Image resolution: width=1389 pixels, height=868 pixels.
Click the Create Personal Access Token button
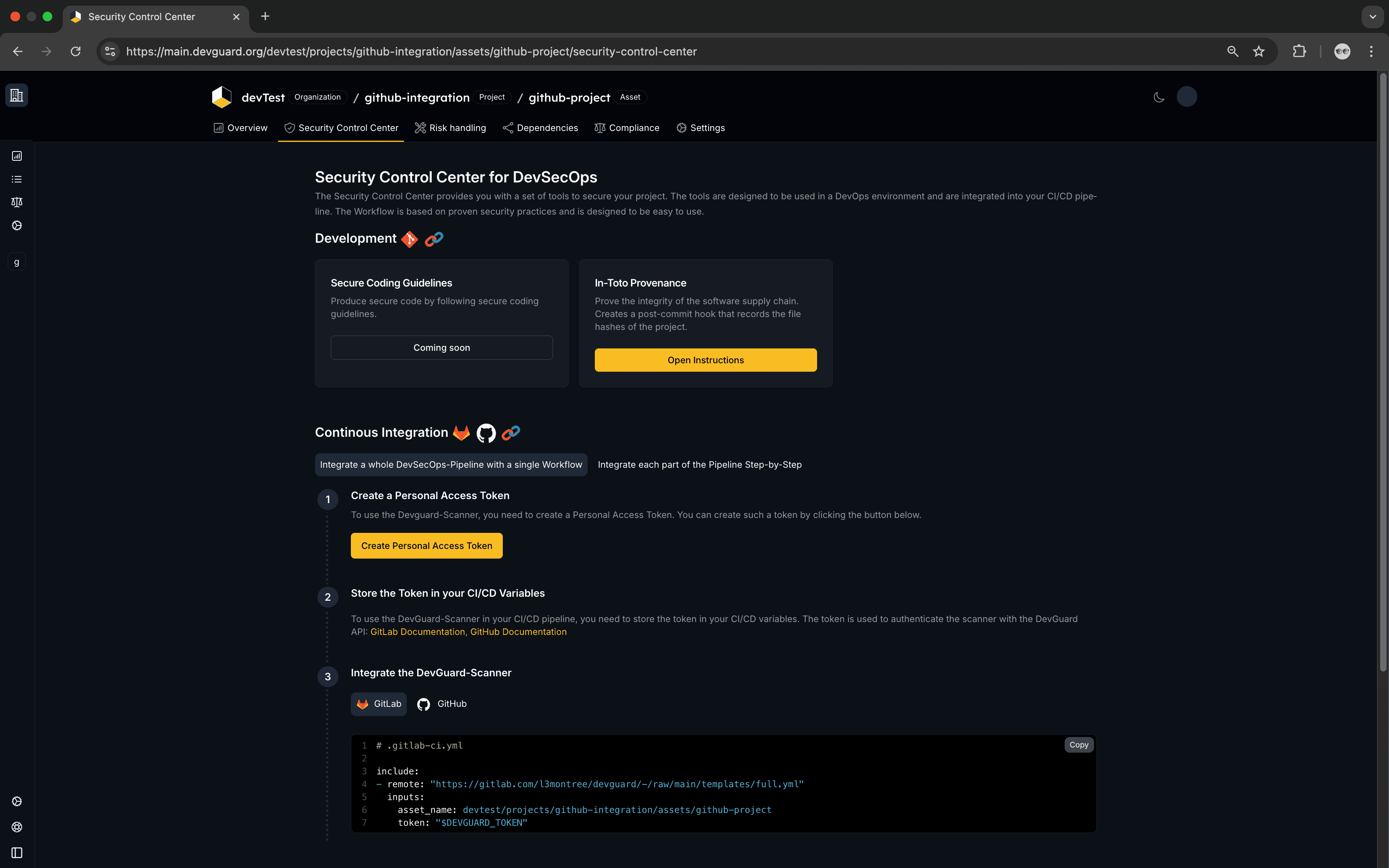tap(426, 545)
